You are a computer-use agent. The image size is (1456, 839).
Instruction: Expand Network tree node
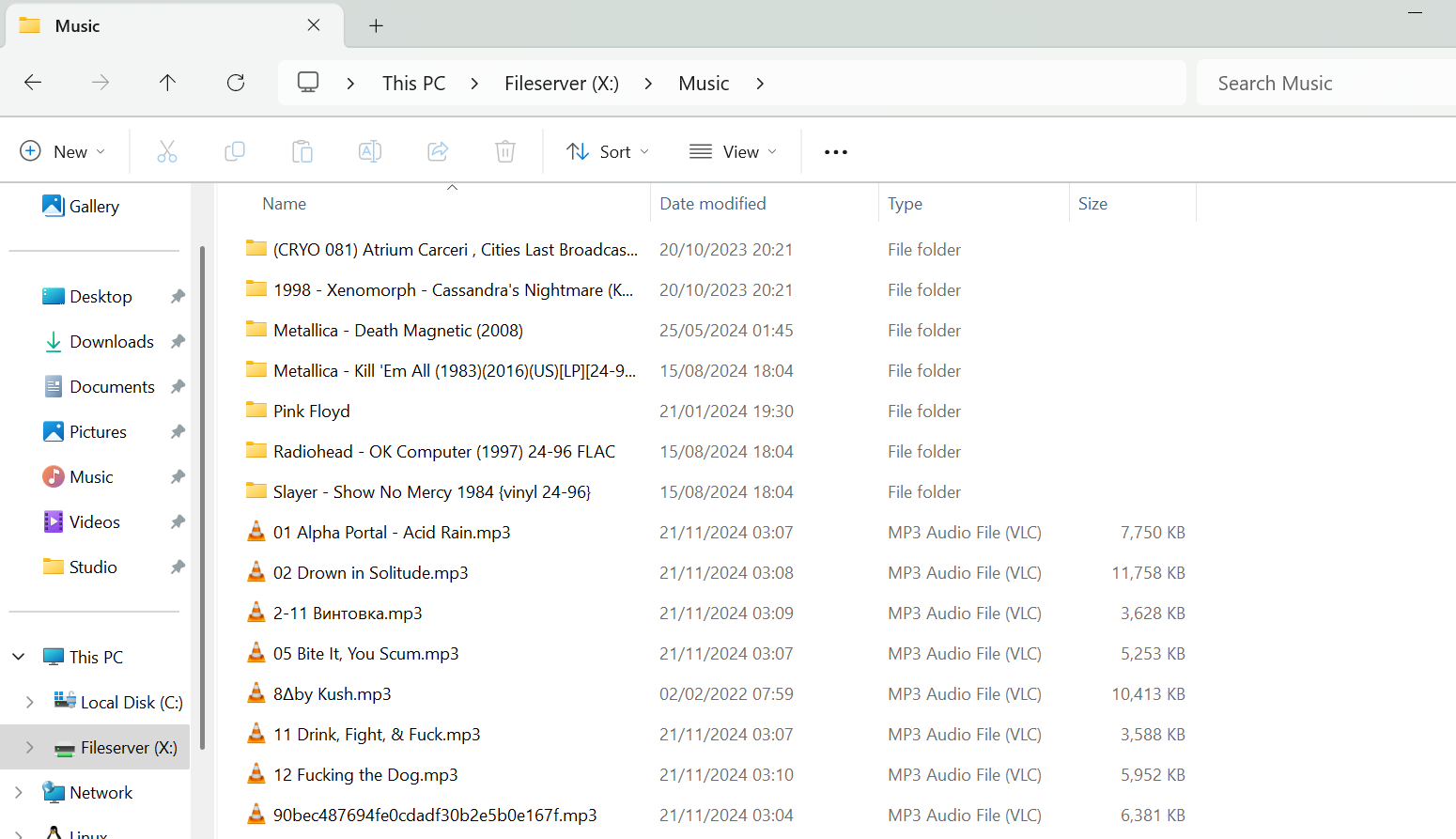(19, 792)
